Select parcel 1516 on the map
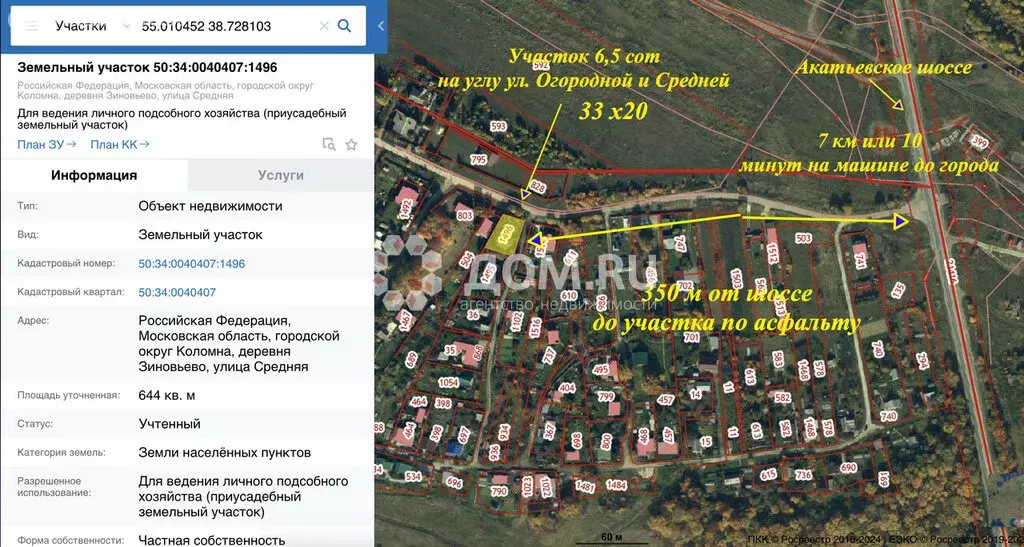This screenshot has height=547, width=1024. pos(536,328)
